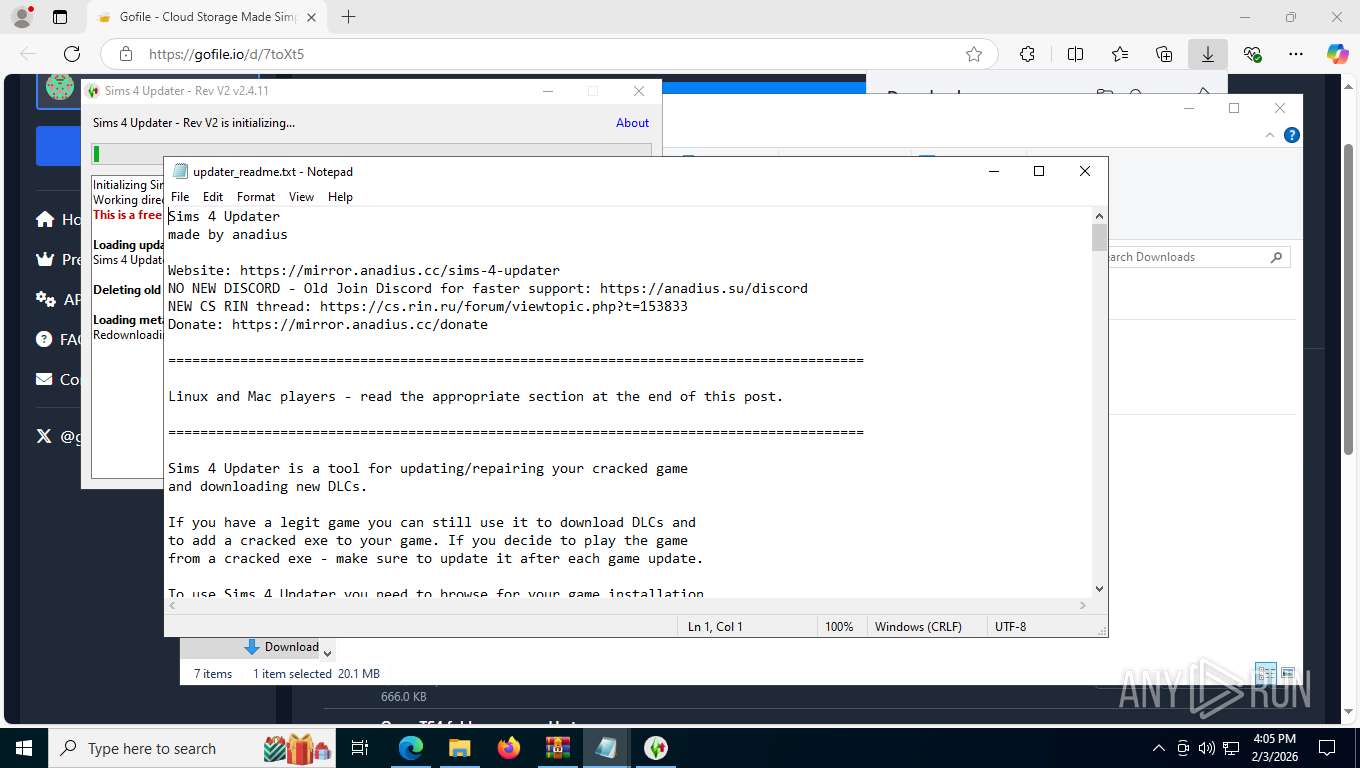
Task: Open File Explorer from the taskbar
Action: (x=459, y=748)
